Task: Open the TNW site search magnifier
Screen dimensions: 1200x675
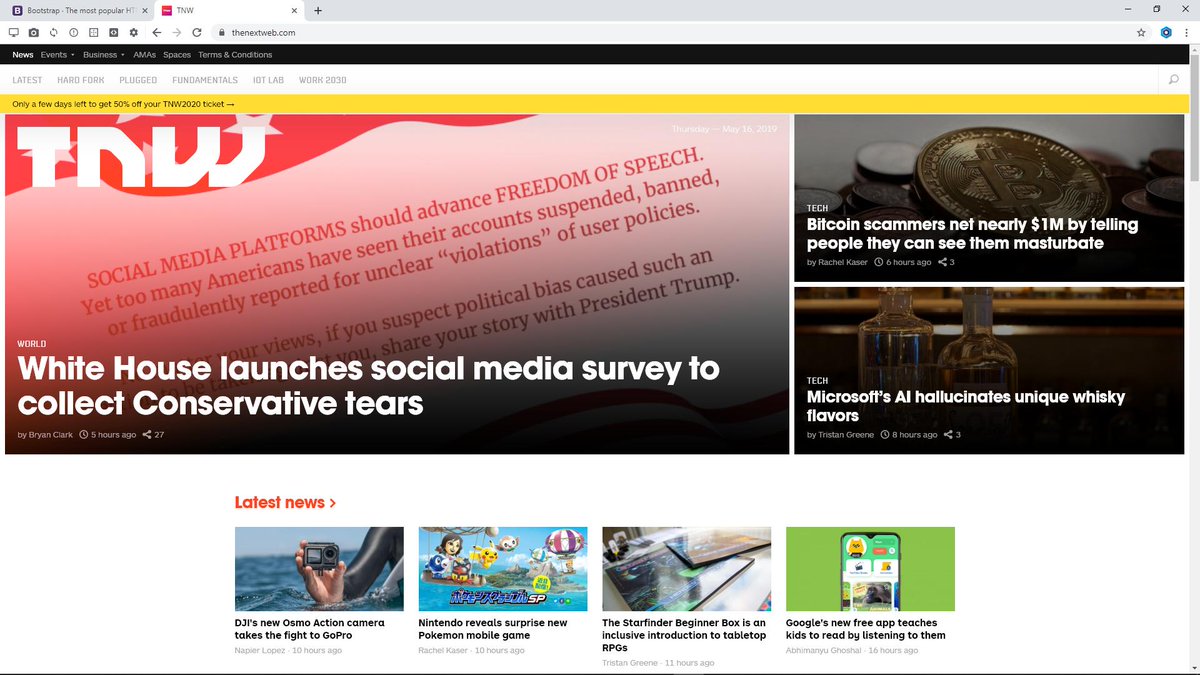Action: point(1173,80)
